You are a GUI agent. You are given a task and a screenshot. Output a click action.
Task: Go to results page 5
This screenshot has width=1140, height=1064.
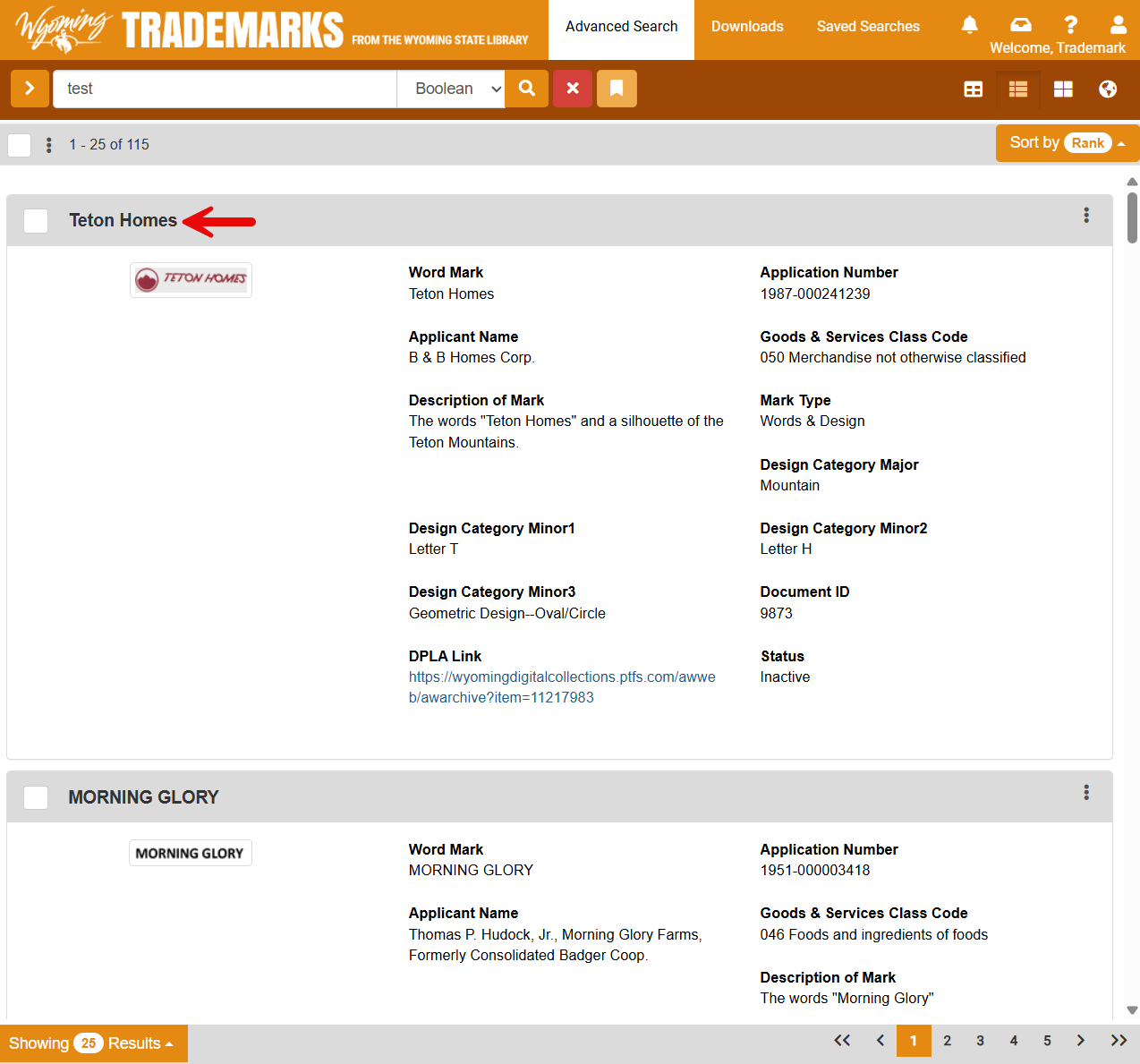coord(1047,1041)
